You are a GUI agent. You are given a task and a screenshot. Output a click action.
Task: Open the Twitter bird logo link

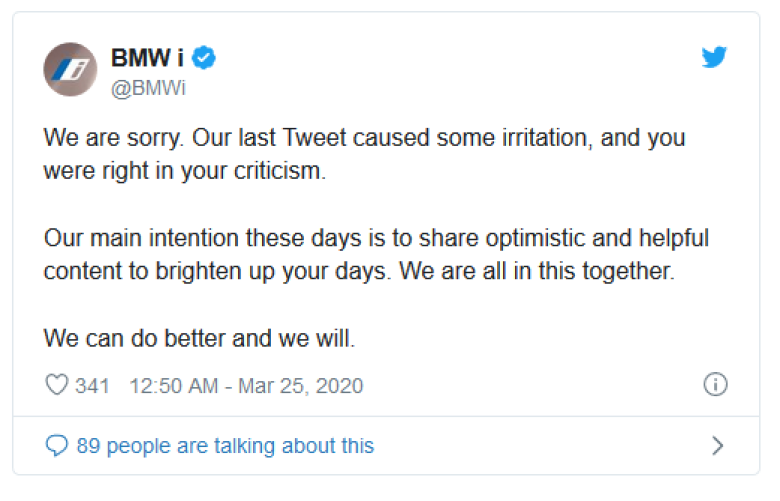point(714,57)
